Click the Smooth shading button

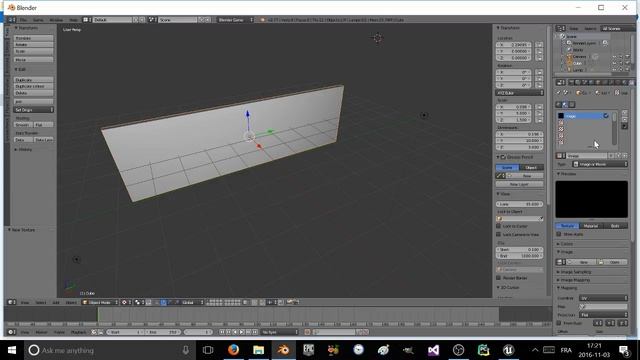[x=23, y=124]
